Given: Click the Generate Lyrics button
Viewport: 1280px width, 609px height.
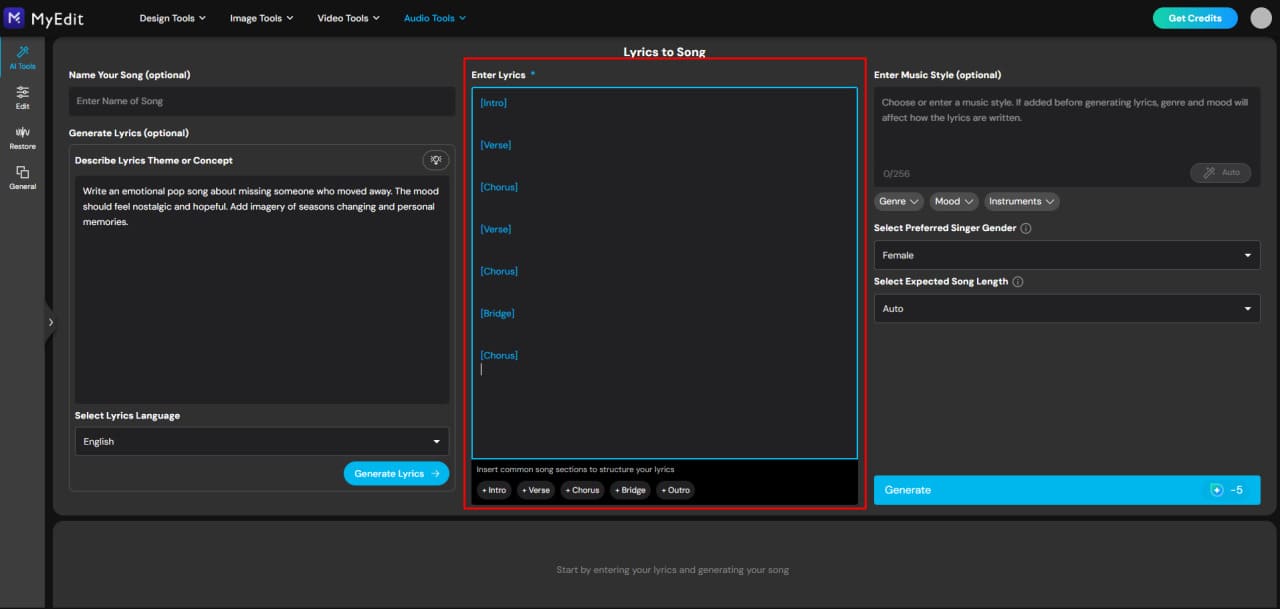Looking at the screenshot, I should pyautogui.click(x=396, y=473).
